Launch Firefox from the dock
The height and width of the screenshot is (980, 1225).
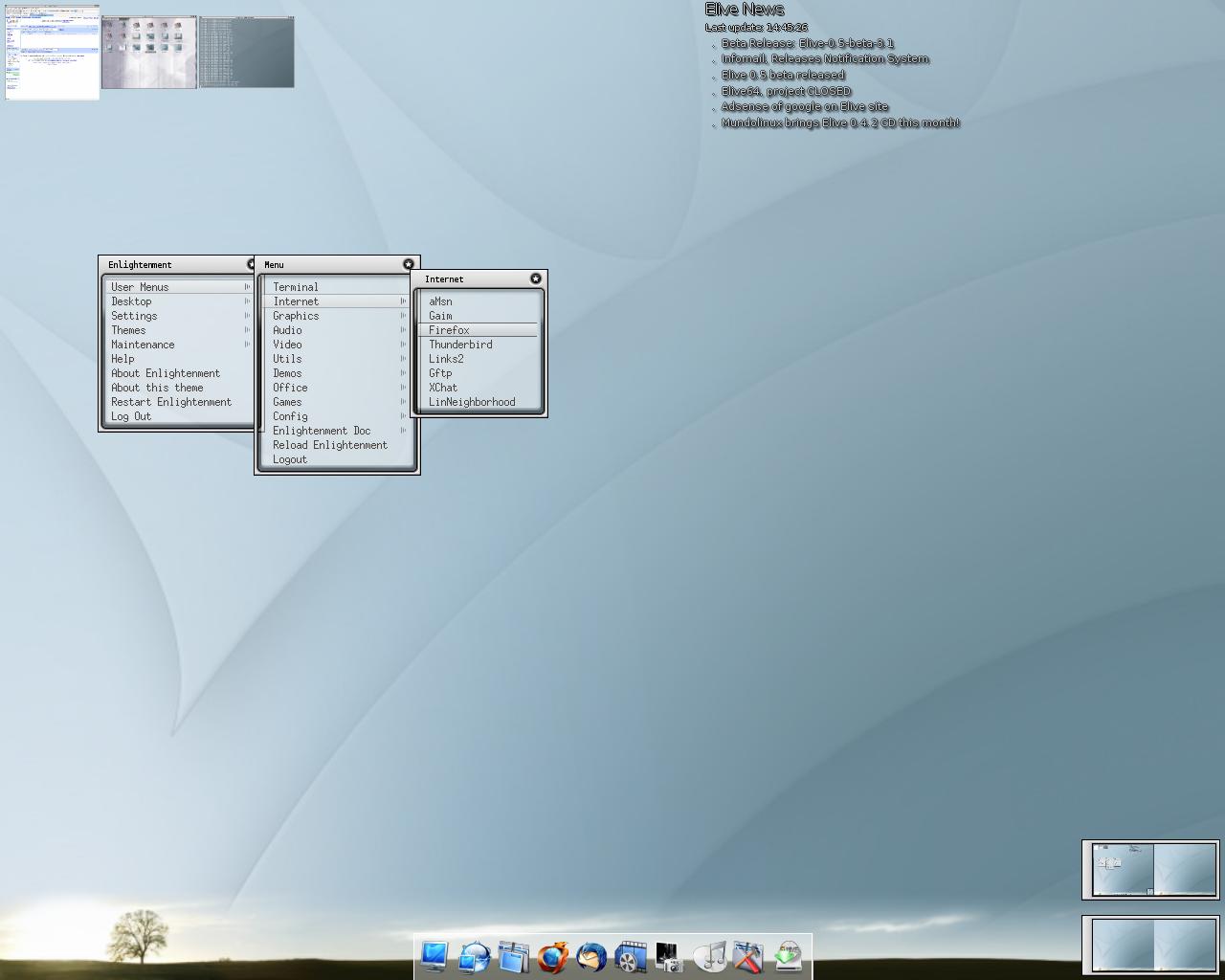[553, 956]
